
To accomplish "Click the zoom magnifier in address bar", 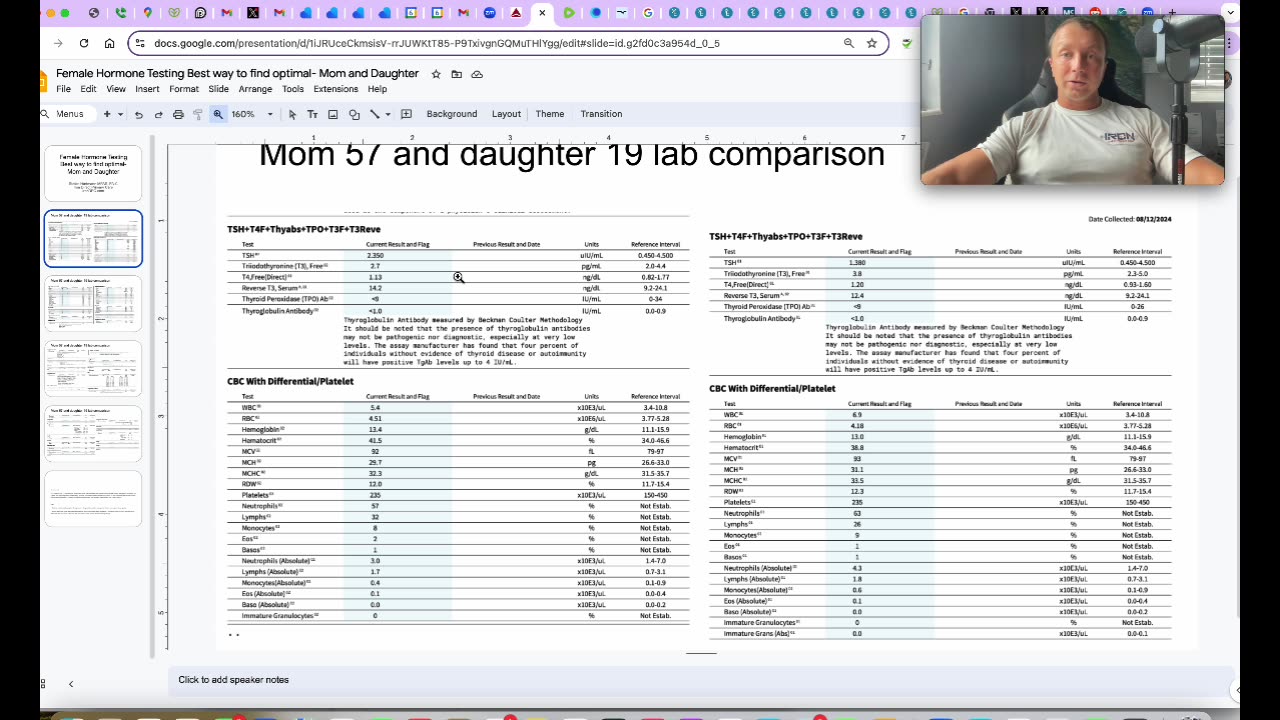I will tap(848, 43).
